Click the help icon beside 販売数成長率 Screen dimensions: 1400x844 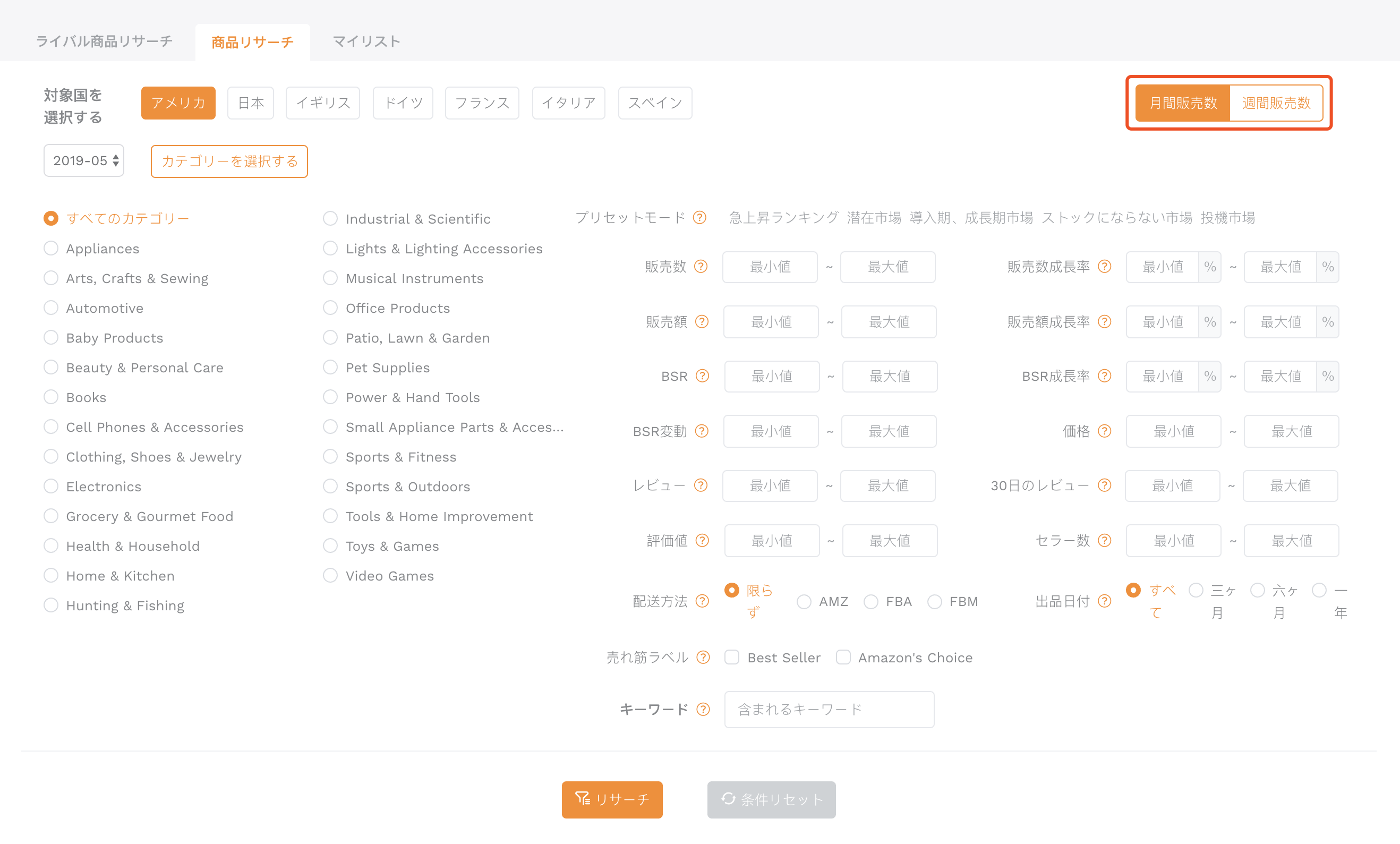tap(1105, 267)
